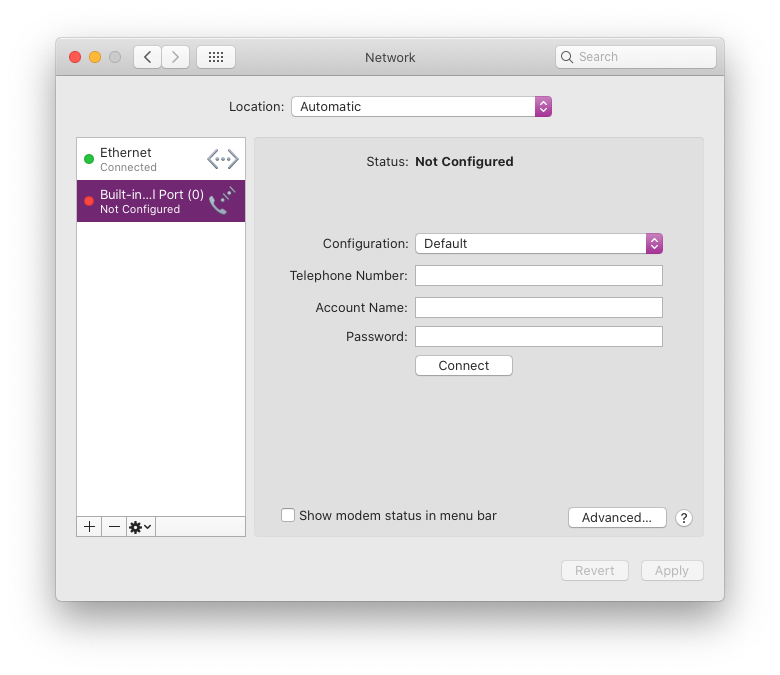Click the Network window title
The image size is (780, 675).
click(x=390, y=58)
